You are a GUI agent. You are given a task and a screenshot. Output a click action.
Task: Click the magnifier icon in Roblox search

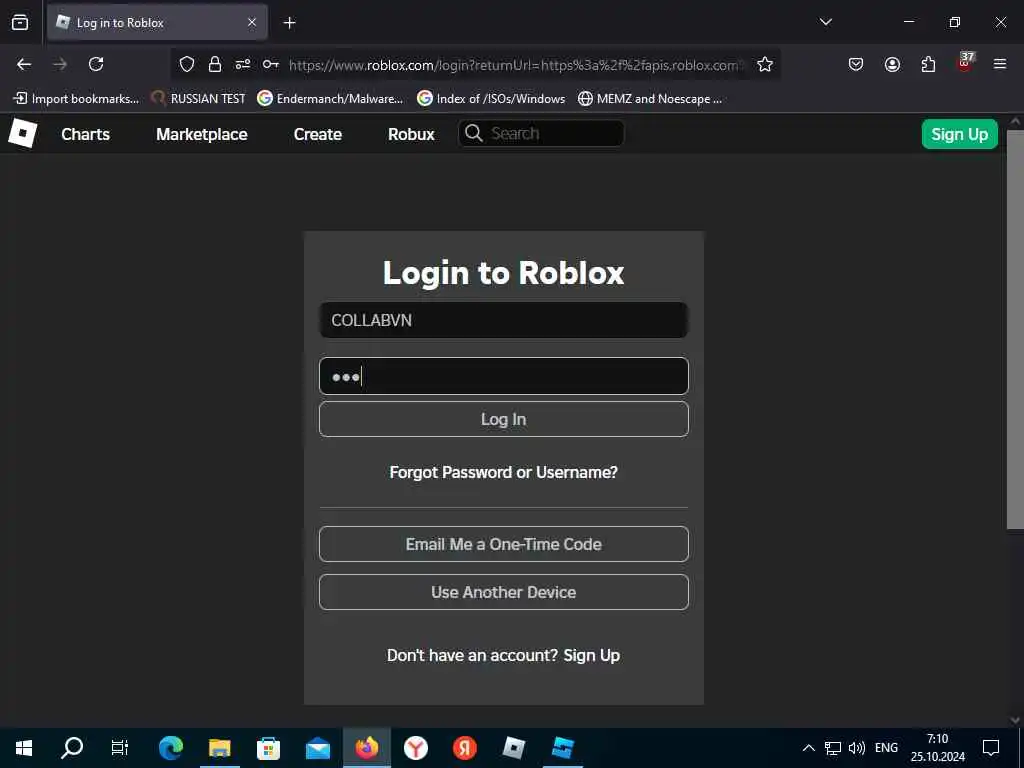[x=473, y=133]
